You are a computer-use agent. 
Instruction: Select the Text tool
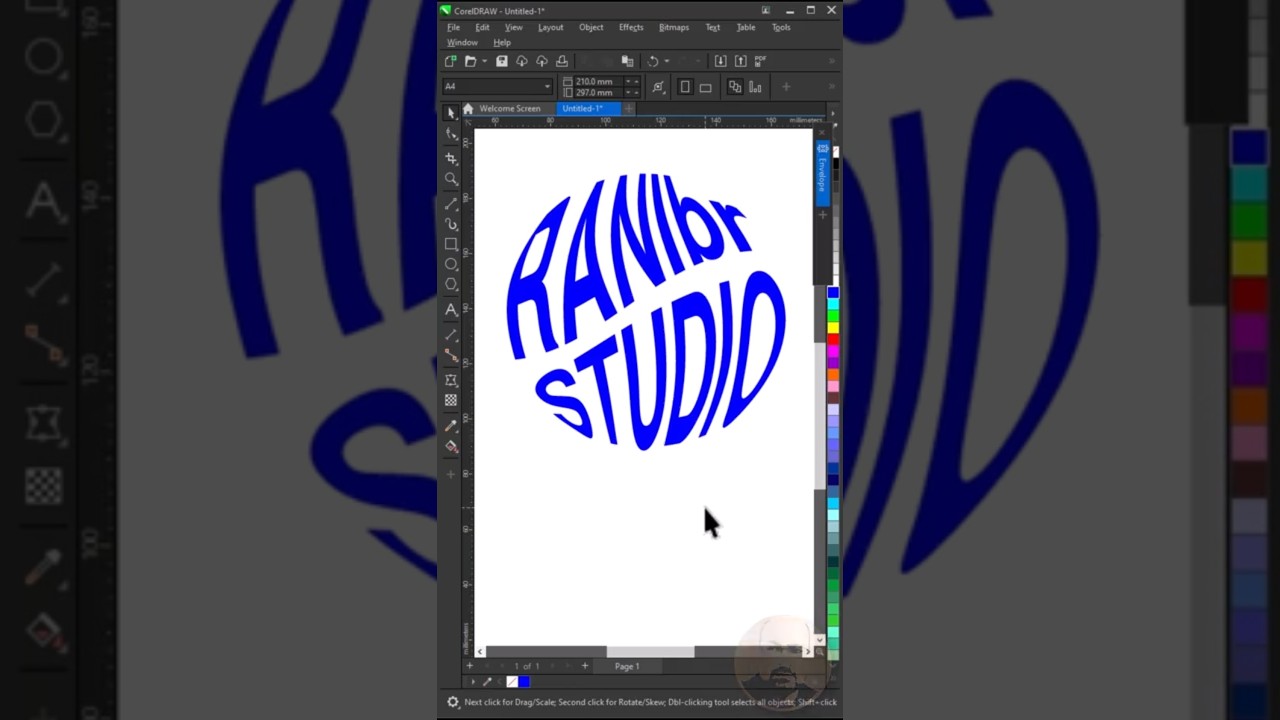(x=451, y=310)
